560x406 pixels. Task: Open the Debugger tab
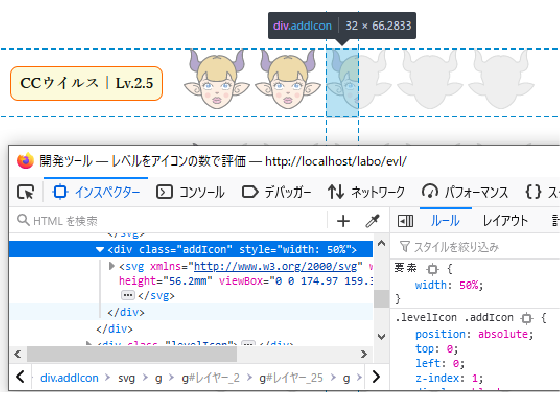point(276,192)
